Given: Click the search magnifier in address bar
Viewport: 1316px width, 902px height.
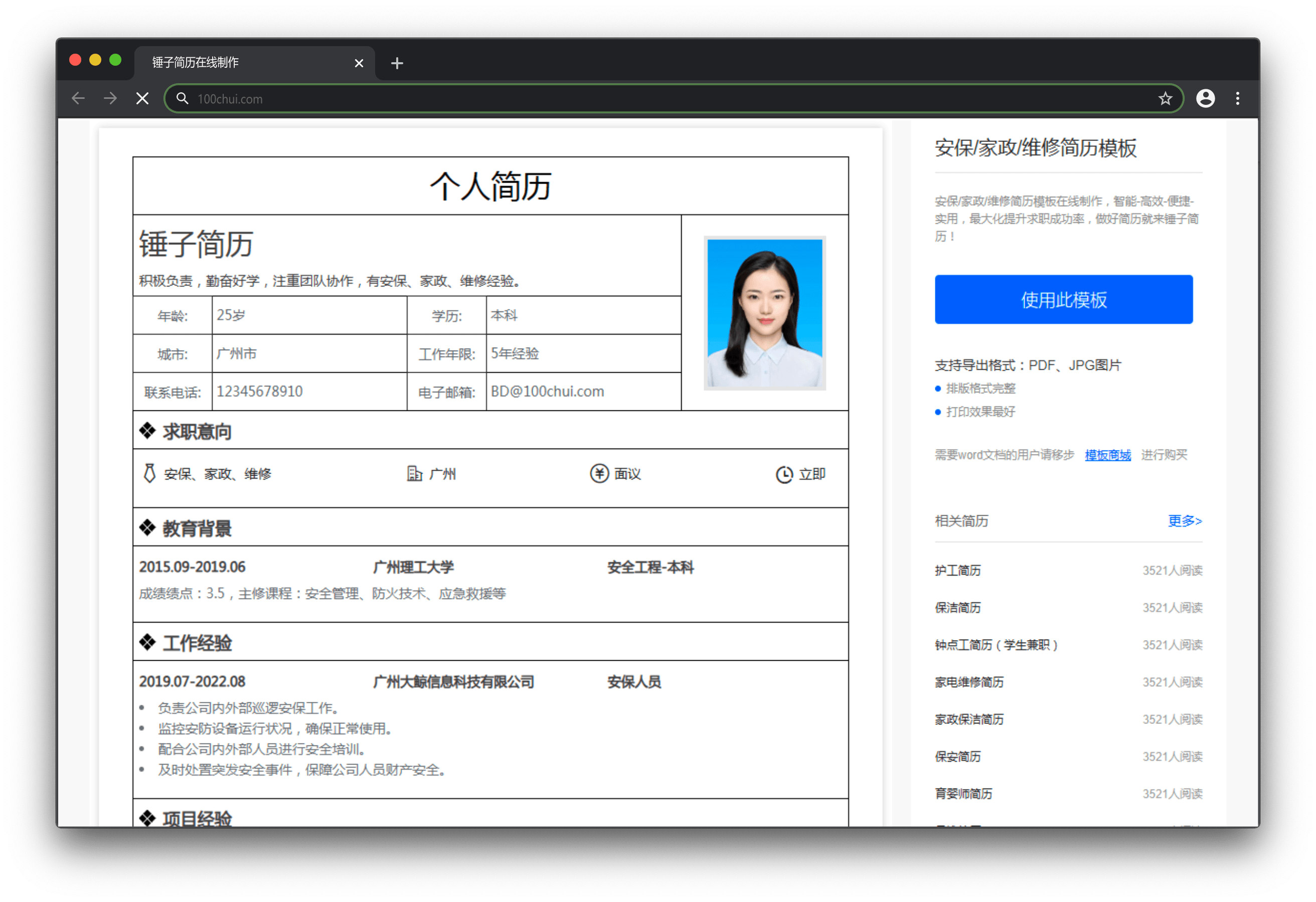Looking at the screenshot, I should (183, 99).
